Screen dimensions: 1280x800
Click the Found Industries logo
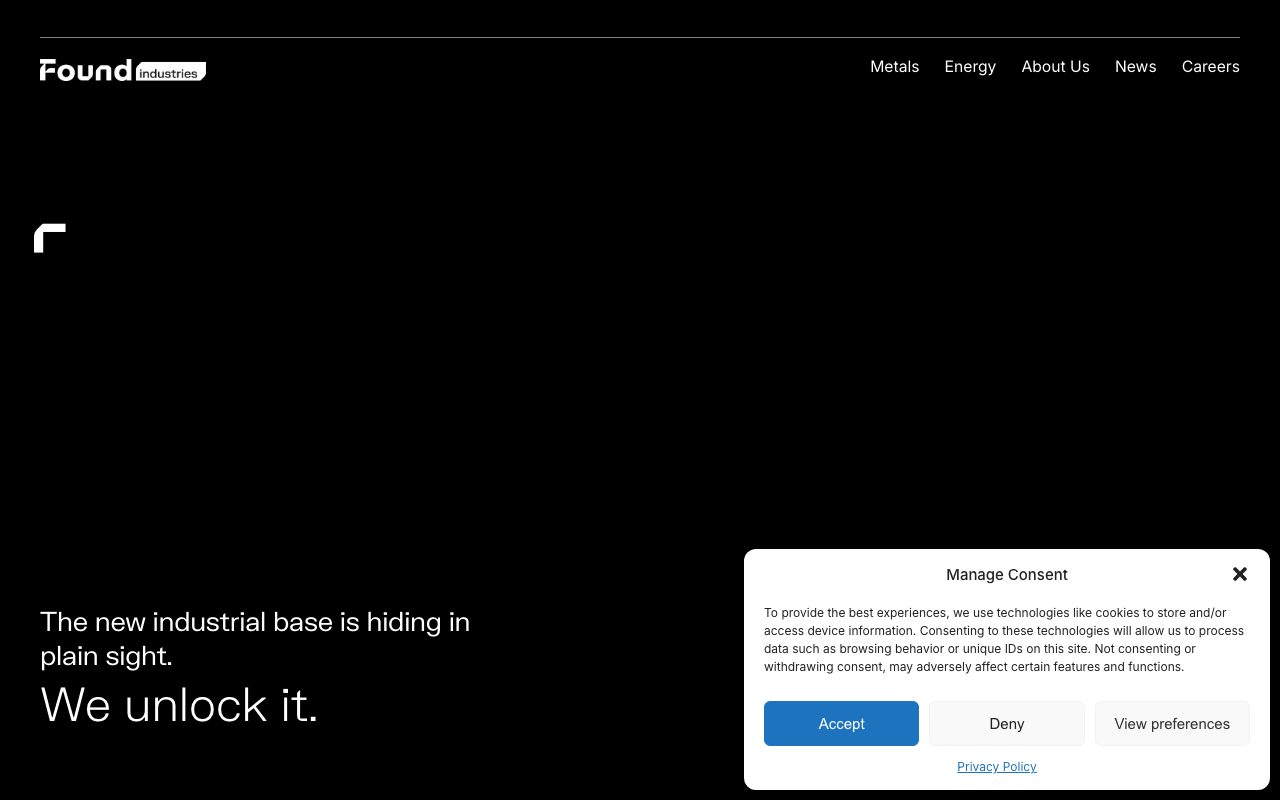123,70
